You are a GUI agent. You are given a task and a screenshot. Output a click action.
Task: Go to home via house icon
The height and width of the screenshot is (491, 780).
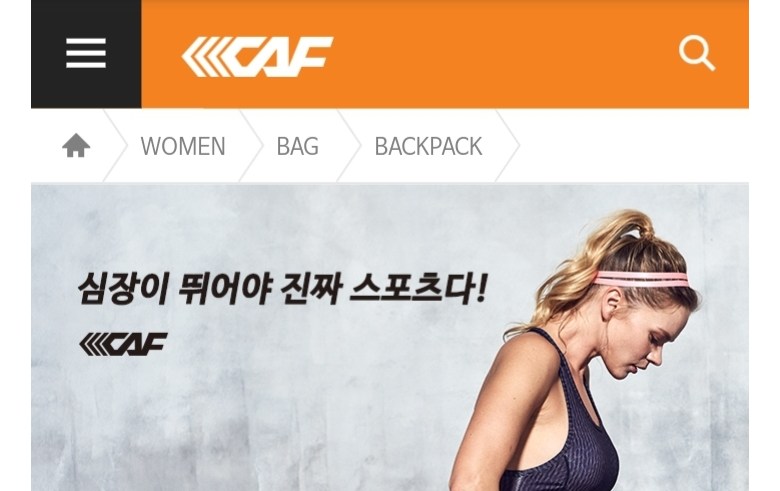(76, 145)
